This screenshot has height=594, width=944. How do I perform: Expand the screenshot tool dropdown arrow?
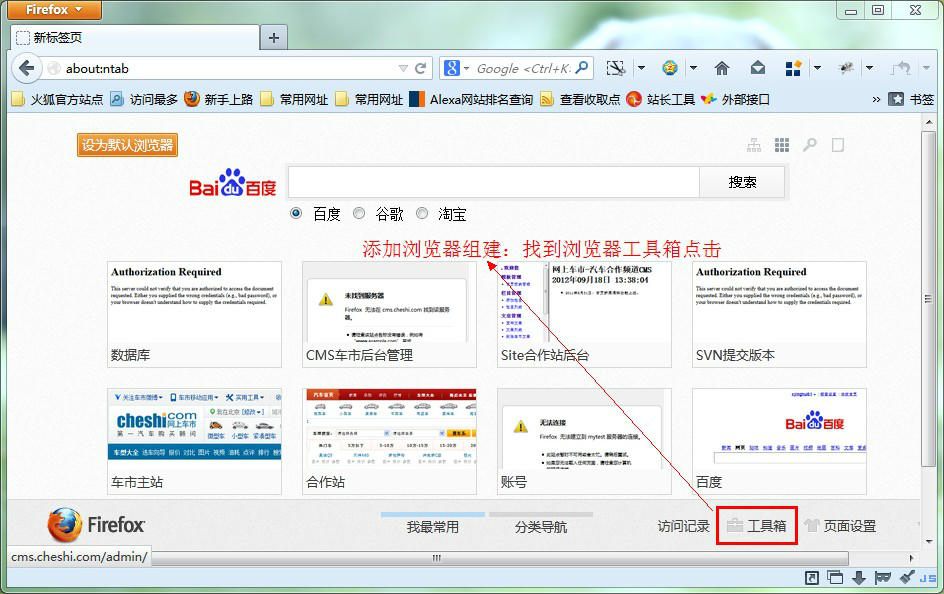[x=641, y=68]
